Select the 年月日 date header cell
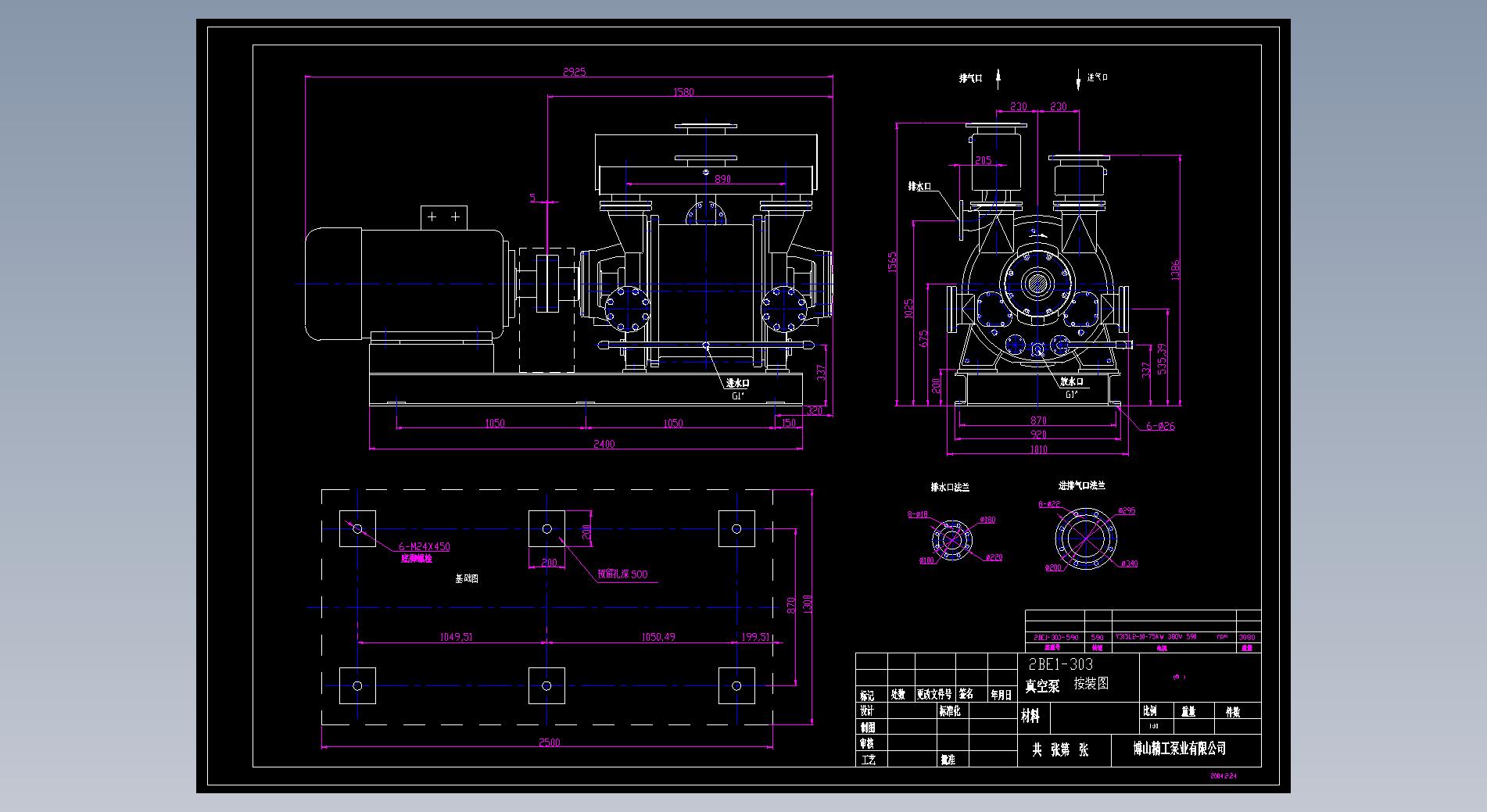 pos(1001,694)
